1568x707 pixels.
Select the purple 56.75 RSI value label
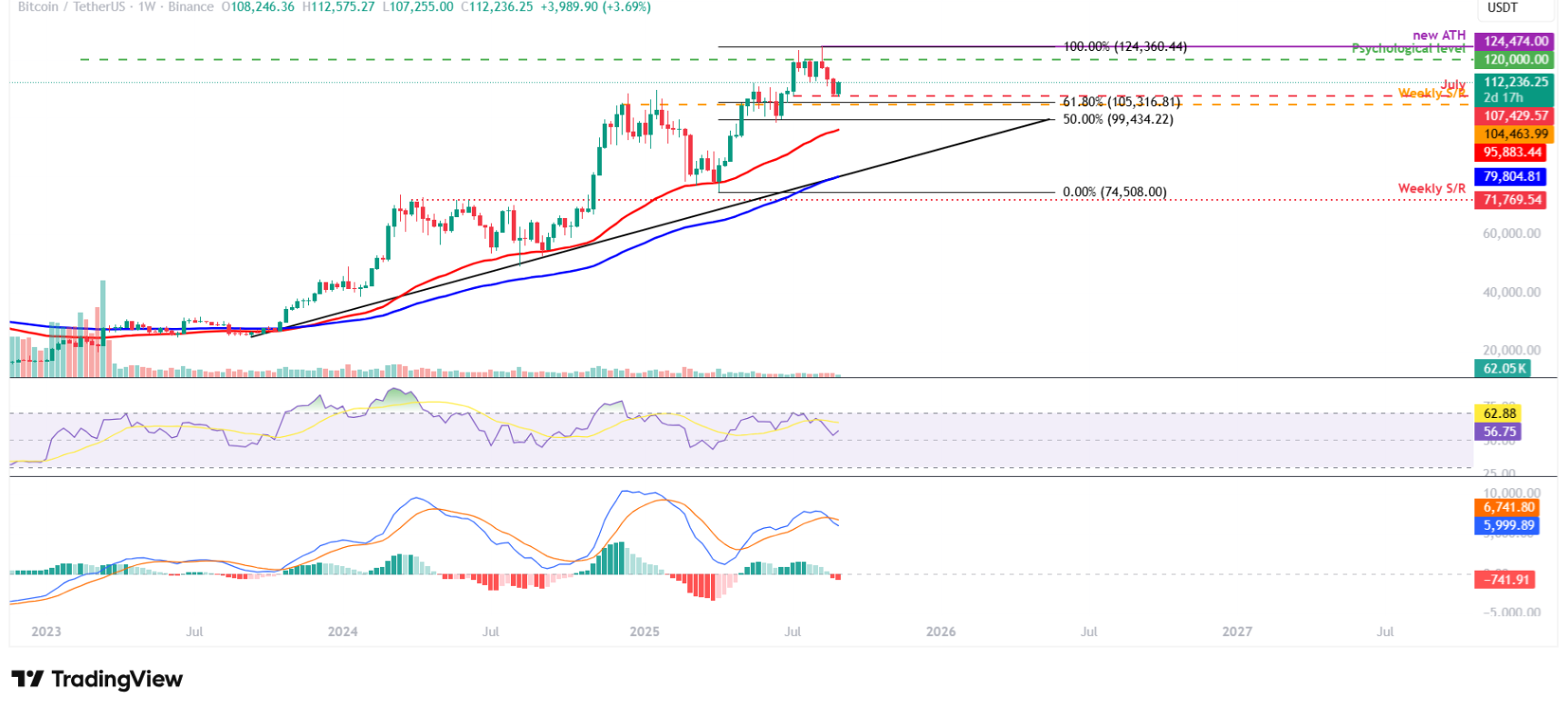point(1499,432)
